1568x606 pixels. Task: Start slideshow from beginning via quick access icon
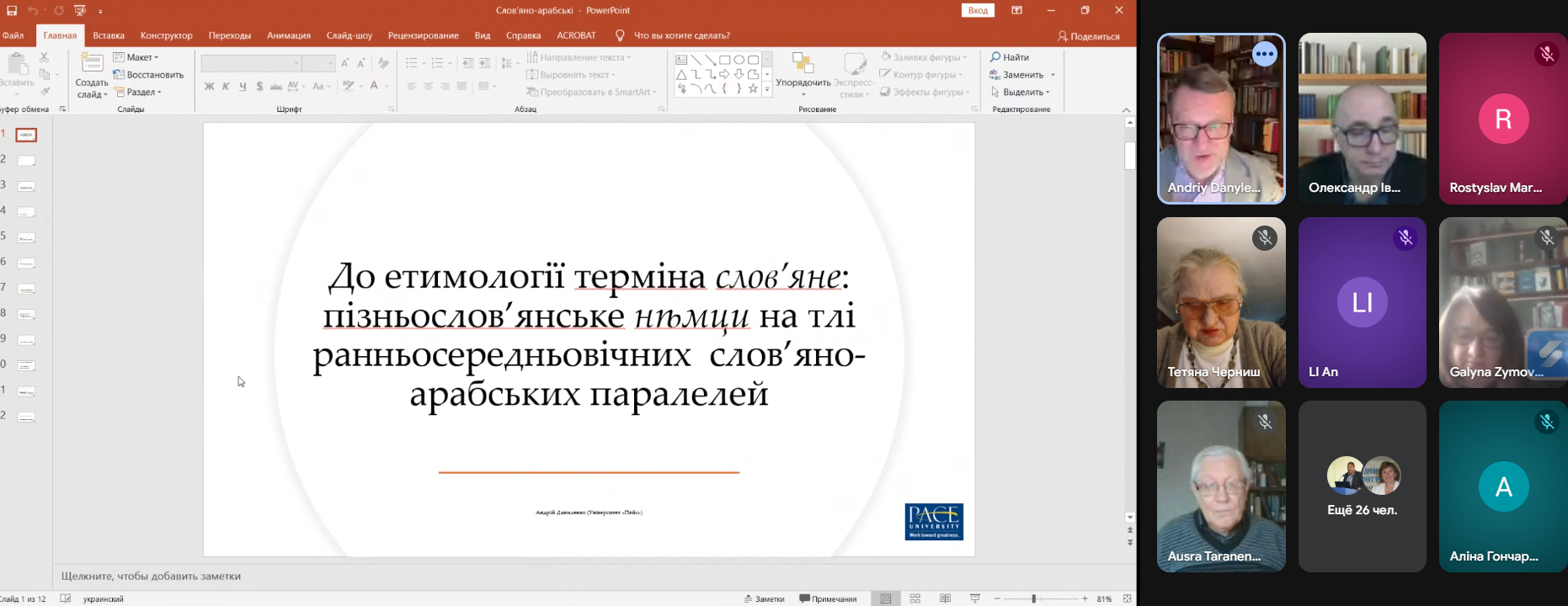pos(80,11)
